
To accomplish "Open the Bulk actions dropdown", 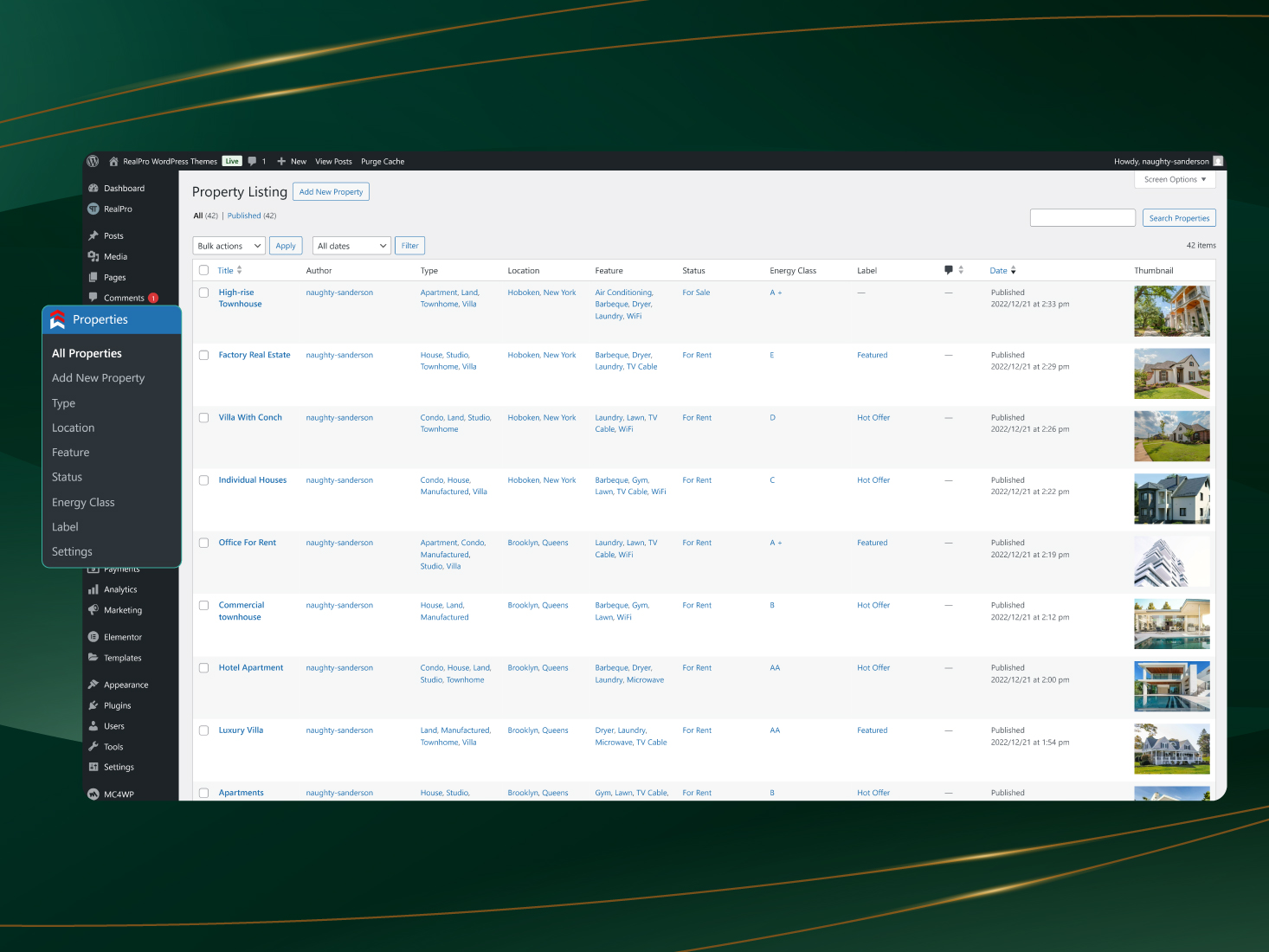I will (229, 246).
